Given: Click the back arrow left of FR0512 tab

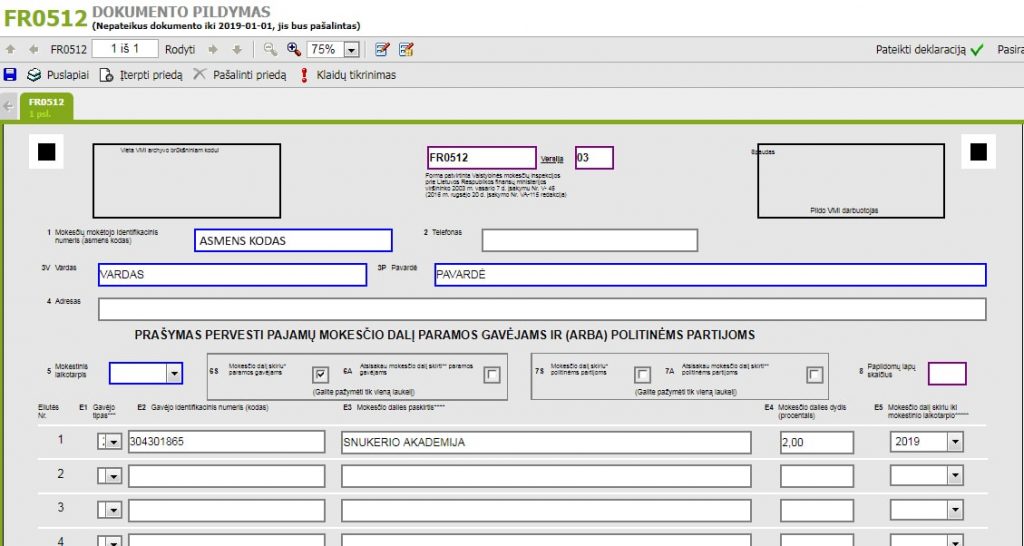Looking at the screenshot, I should [8, 106].
